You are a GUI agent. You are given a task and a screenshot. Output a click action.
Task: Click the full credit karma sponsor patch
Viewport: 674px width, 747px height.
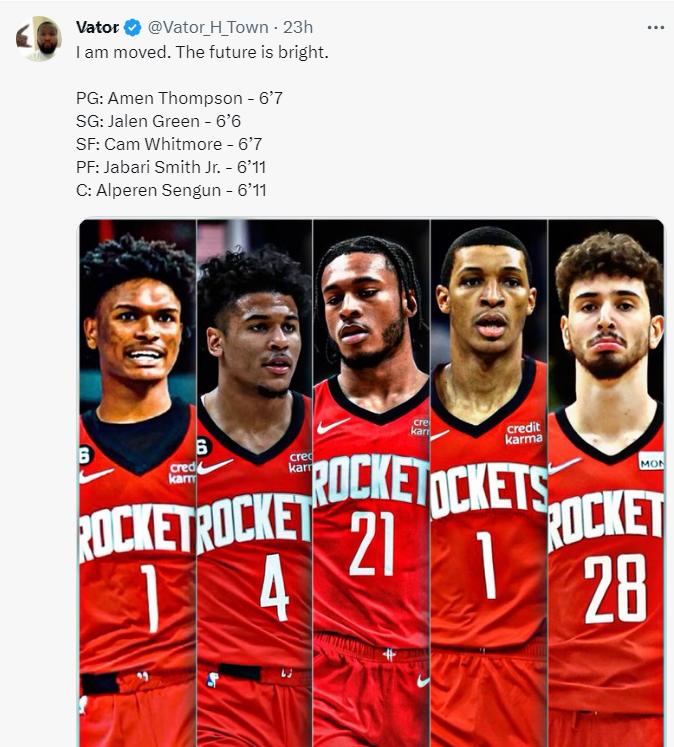click(523, 433)
